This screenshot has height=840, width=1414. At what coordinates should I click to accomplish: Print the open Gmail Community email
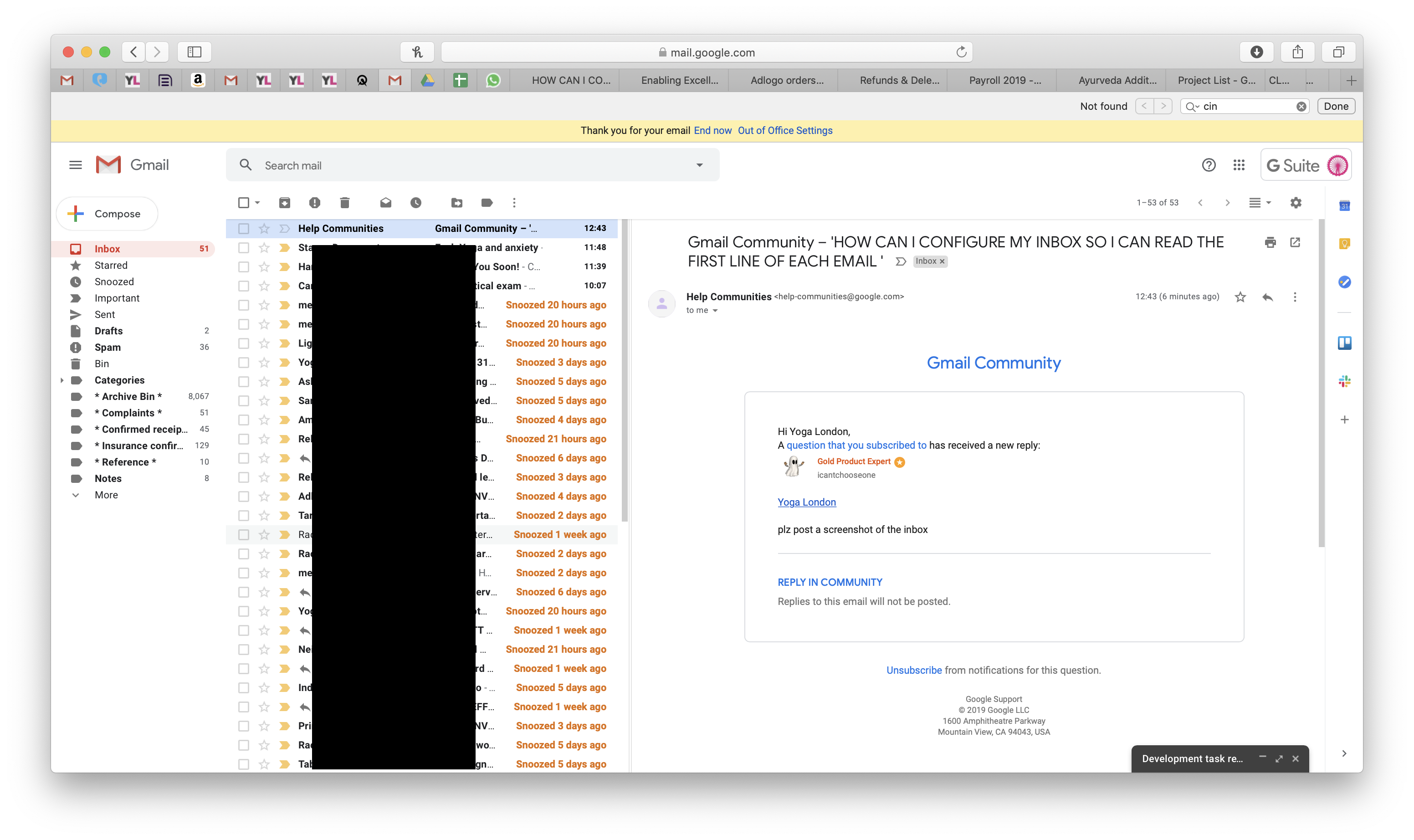(x=1270, y=242)
